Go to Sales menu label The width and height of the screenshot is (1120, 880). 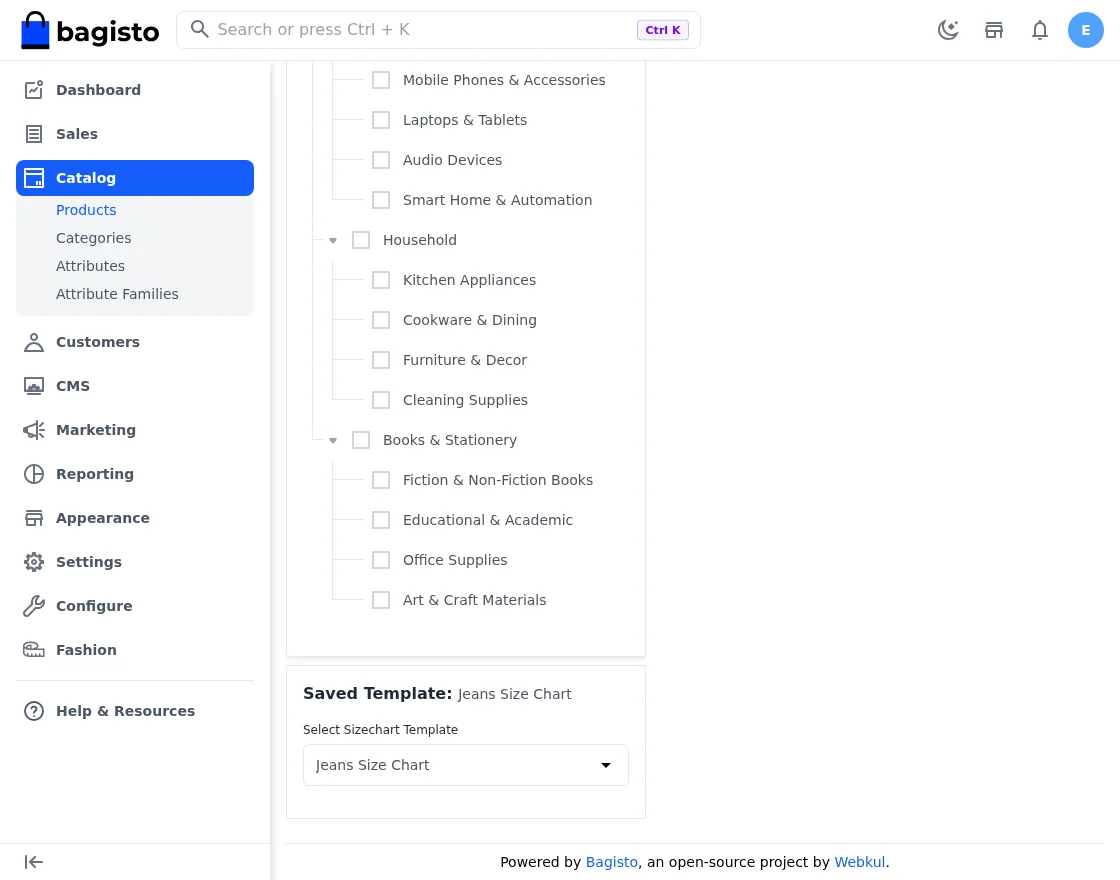[77, 134]
